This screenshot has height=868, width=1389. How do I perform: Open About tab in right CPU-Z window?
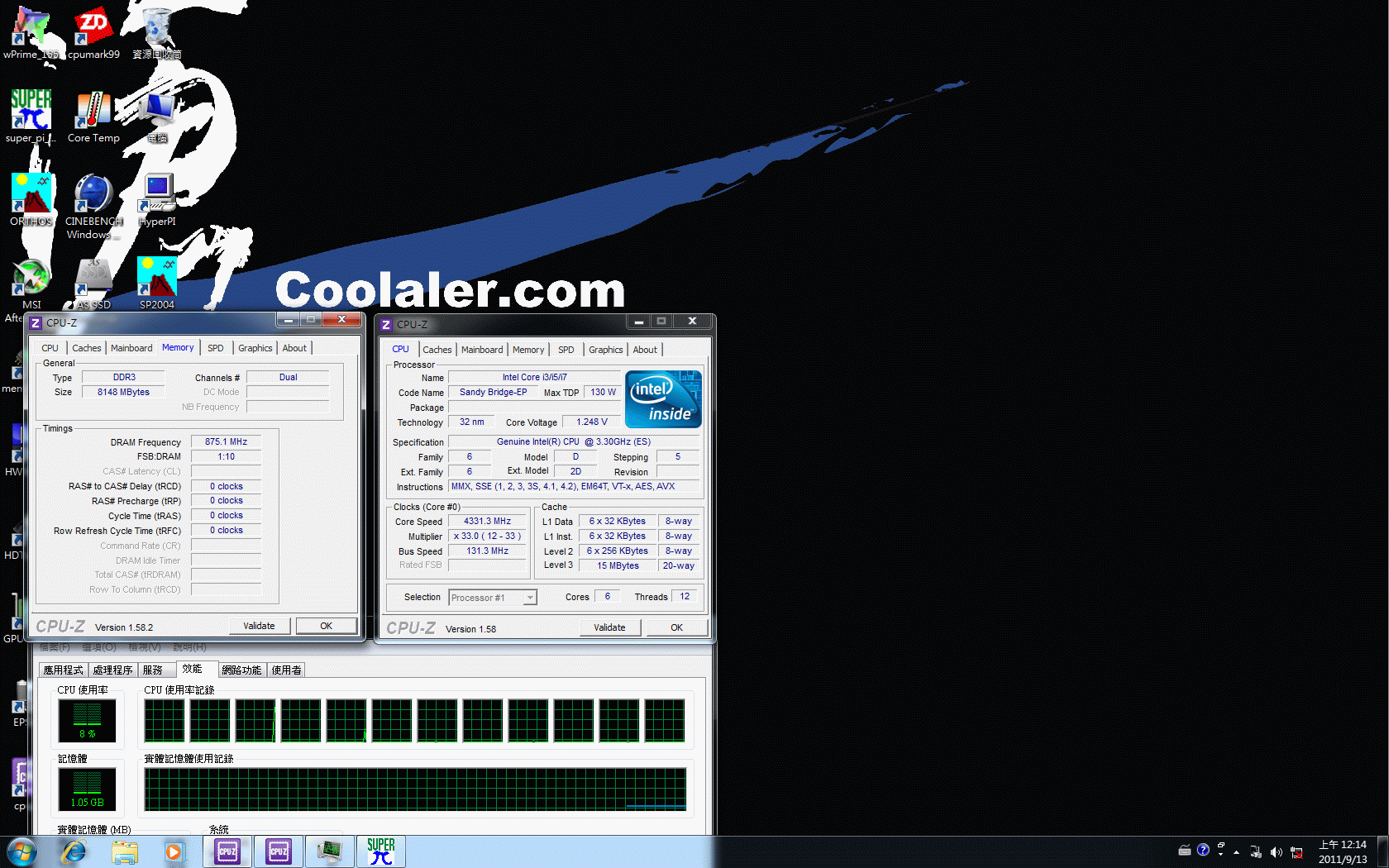coord(645,350)
